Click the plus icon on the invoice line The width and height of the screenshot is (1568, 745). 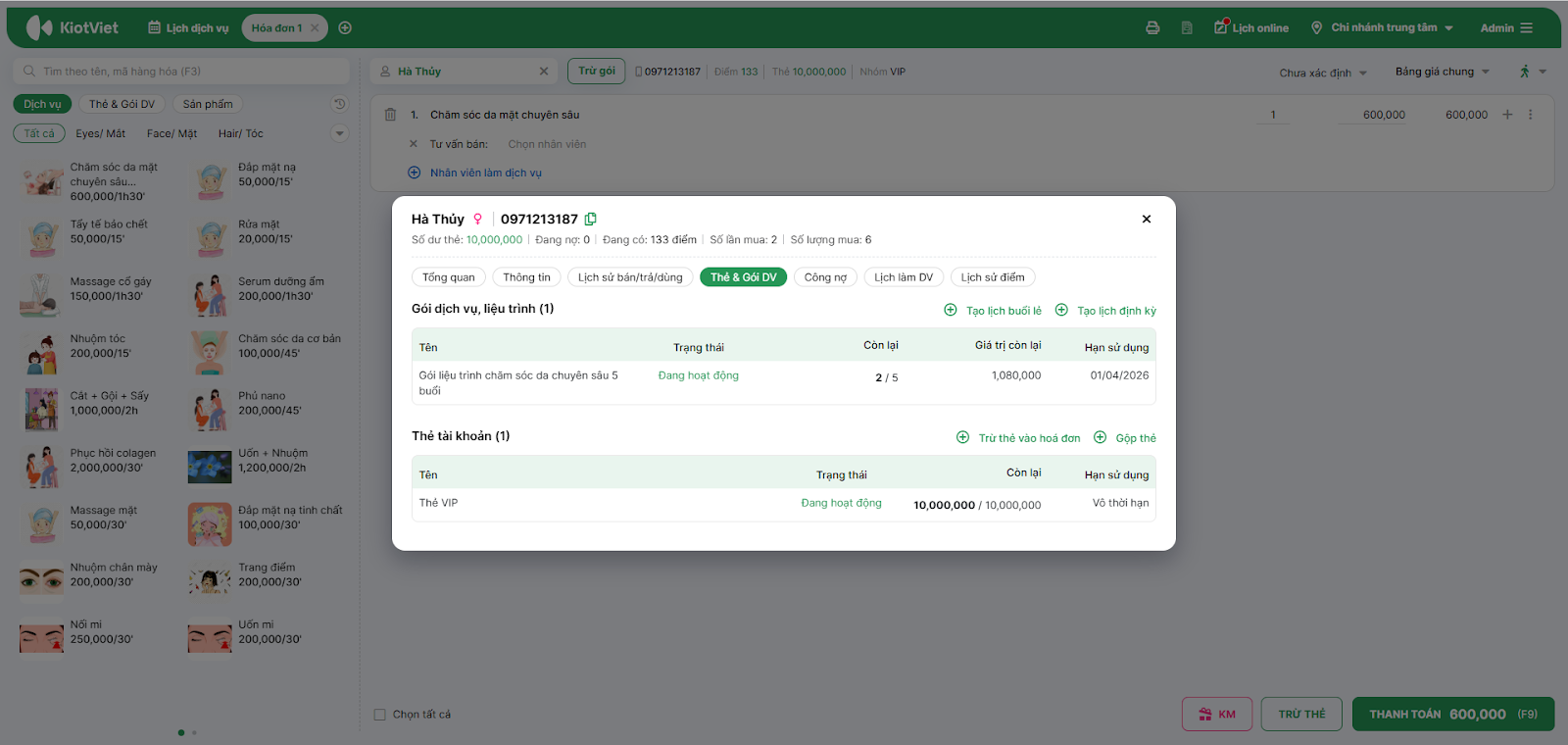point(1507,115)
